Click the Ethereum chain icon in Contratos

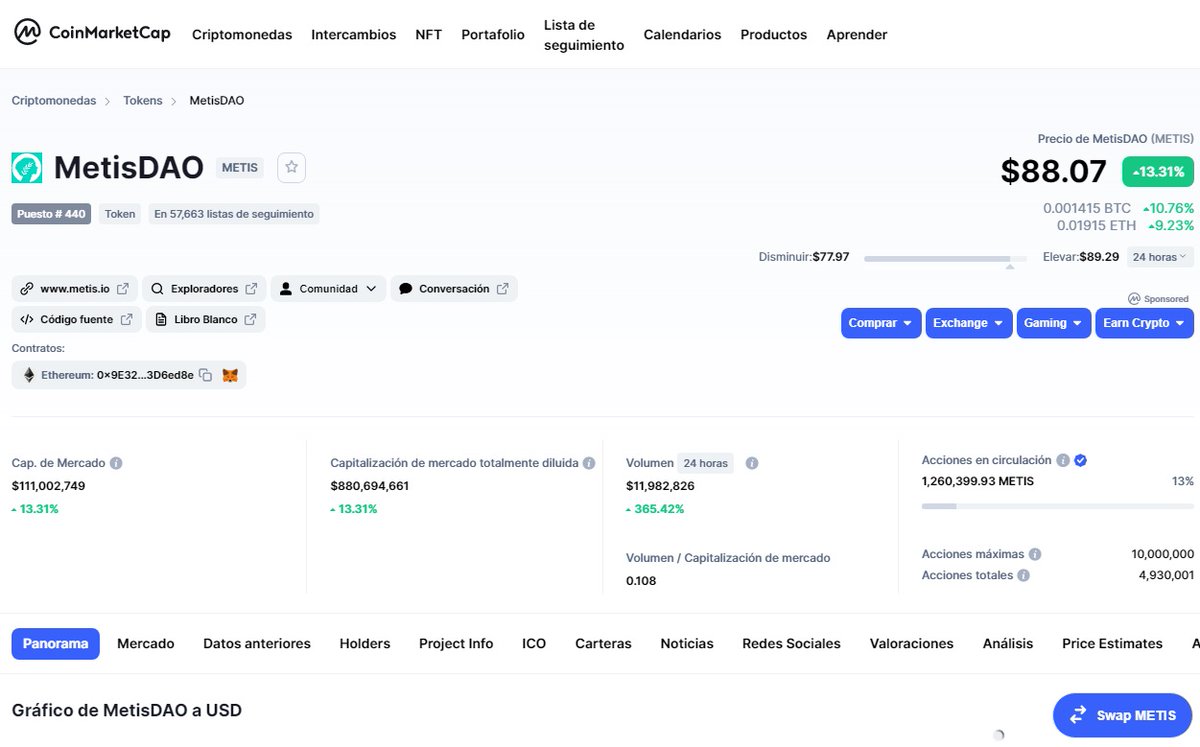(x=29, y=375)
